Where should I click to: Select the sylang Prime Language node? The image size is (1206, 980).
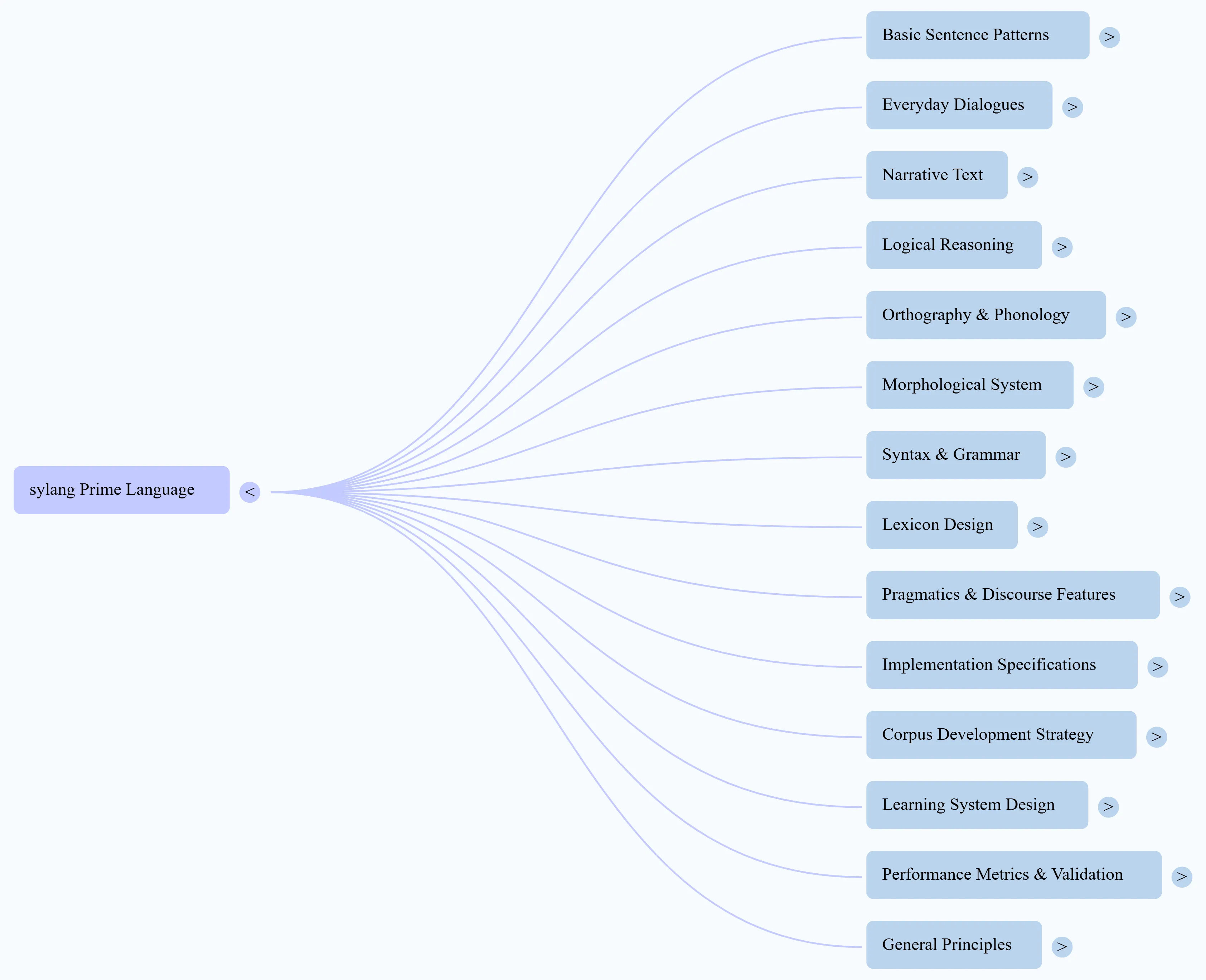(x=121, y=490)
